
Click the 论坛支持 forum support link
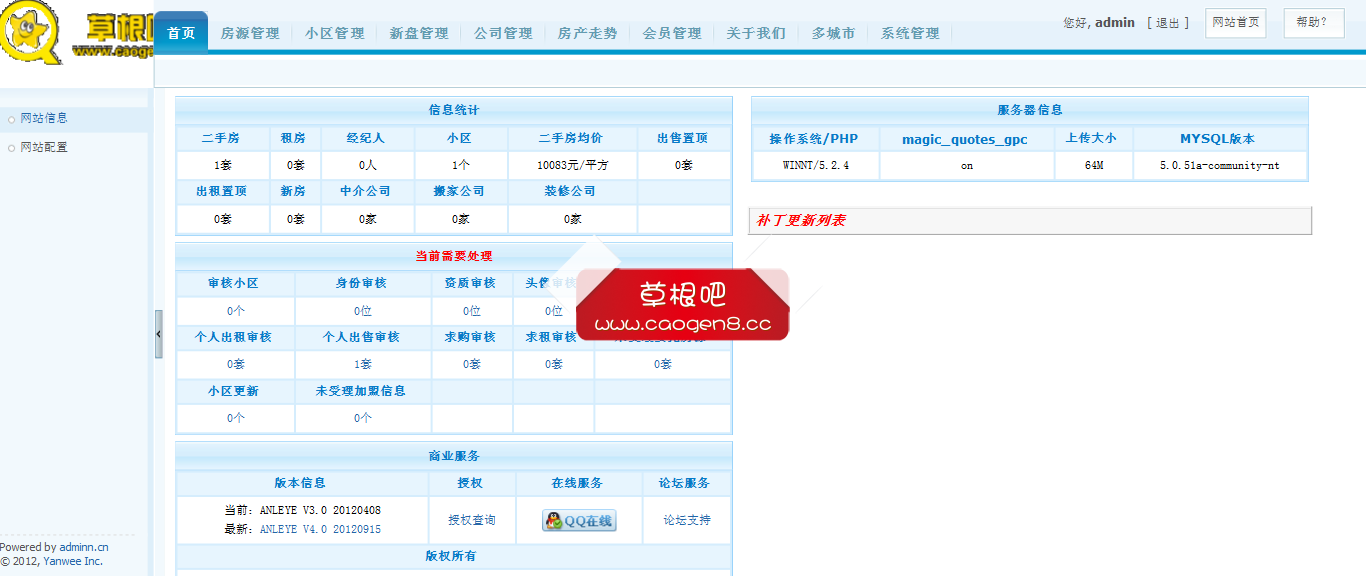[686, 520]
